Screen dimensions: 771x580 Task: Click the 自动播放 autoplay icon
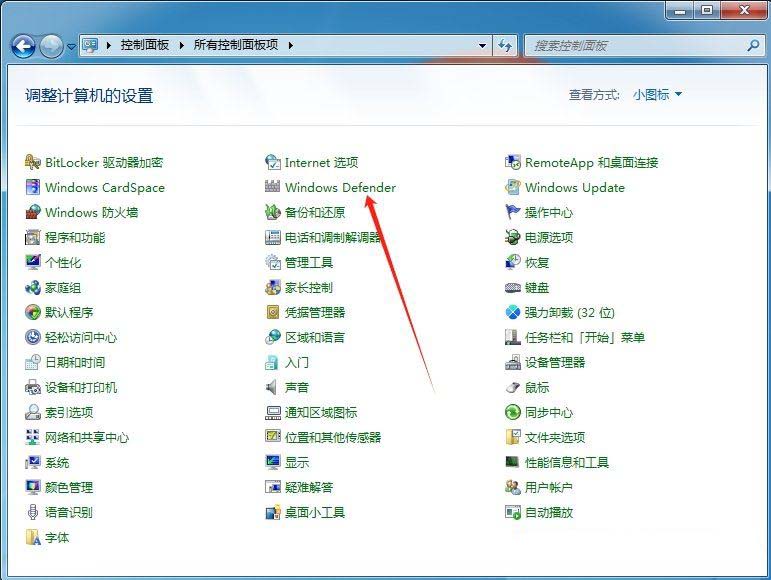click(513, 513)
